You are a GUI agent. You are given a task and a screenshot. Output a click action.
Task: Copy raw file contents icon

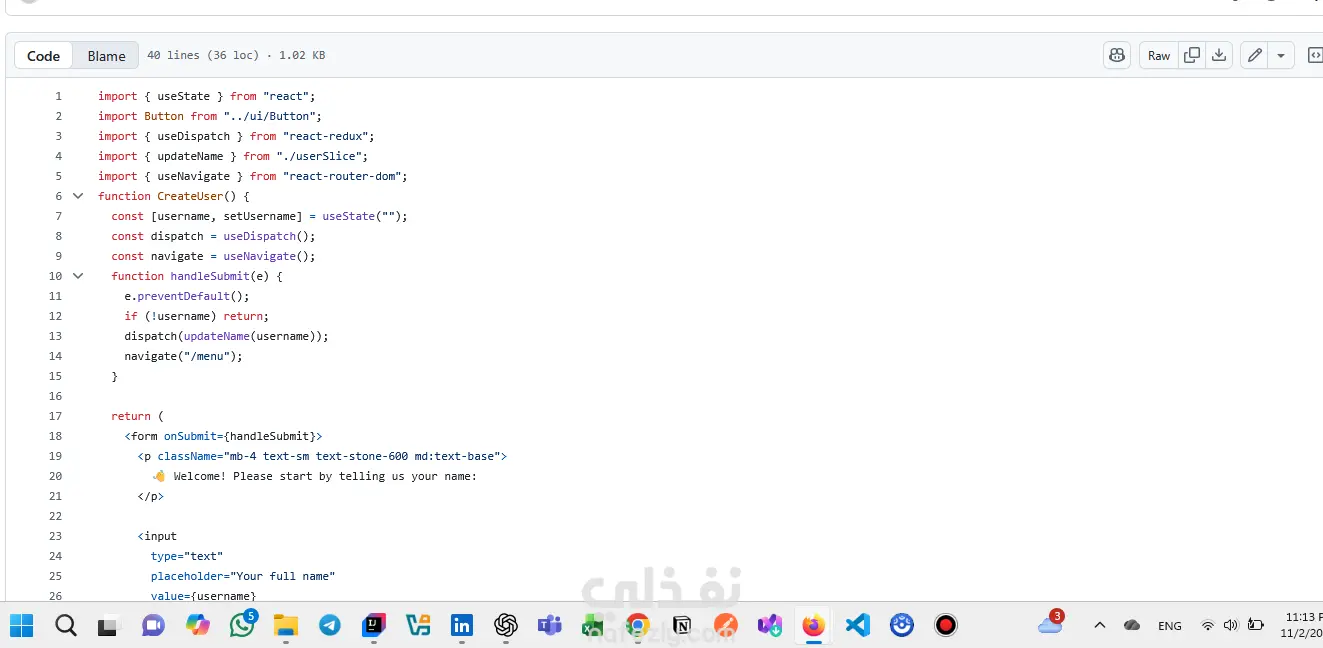point(1192,56)
